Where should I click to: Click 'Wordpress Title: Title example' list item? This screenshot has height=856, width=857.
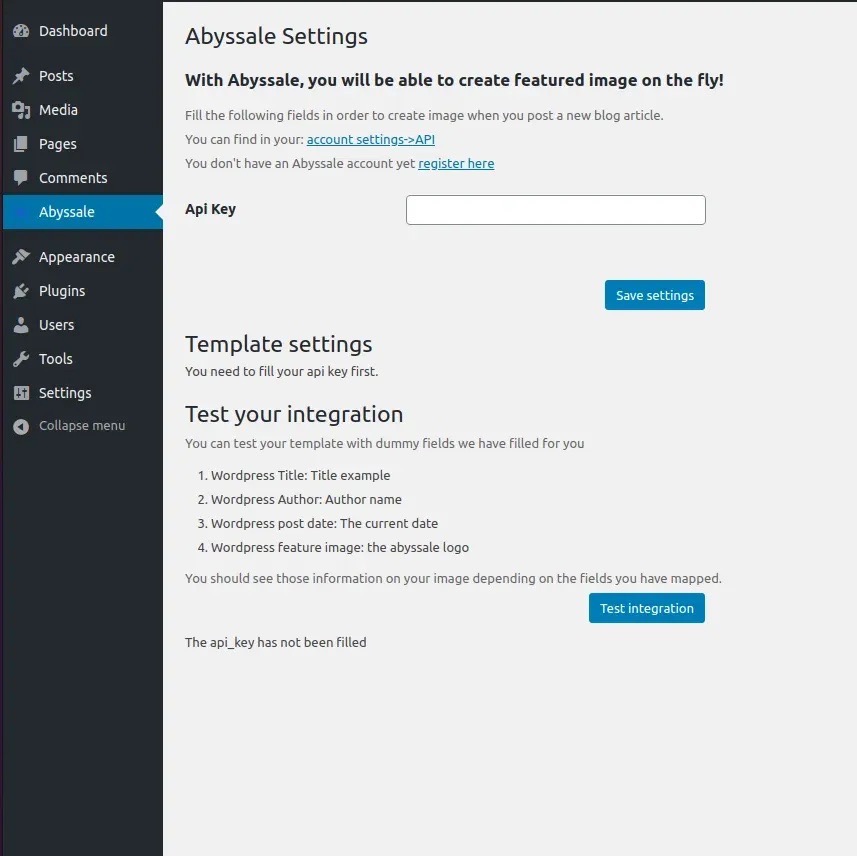click(x=301, y=476)
